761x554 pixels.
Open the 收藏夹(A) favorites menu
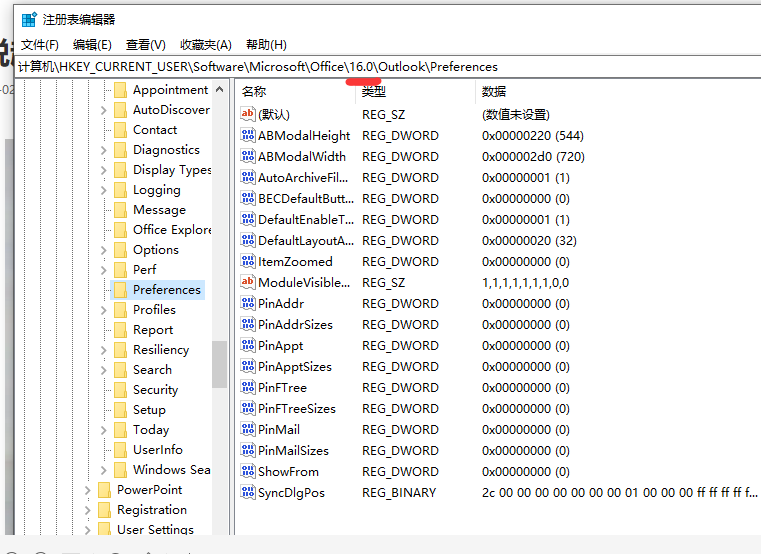(x=205, y=44)
